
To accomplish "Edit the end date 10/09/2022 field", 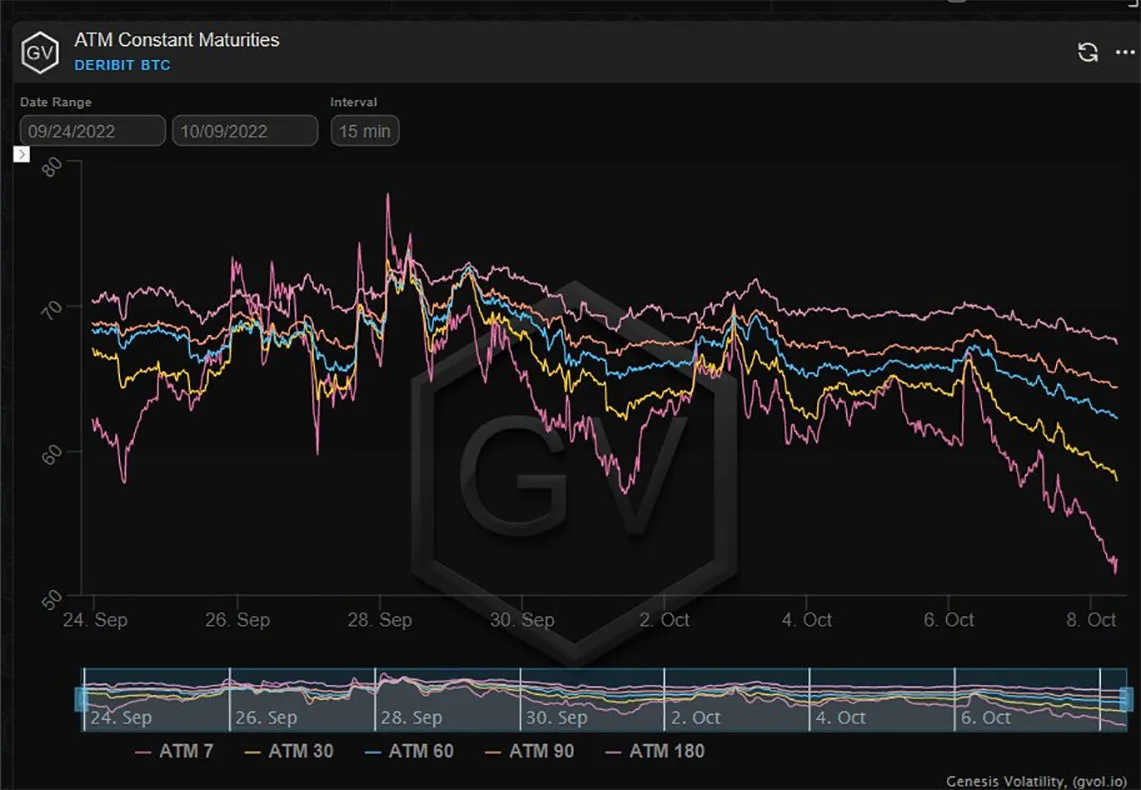I will 245,131.
